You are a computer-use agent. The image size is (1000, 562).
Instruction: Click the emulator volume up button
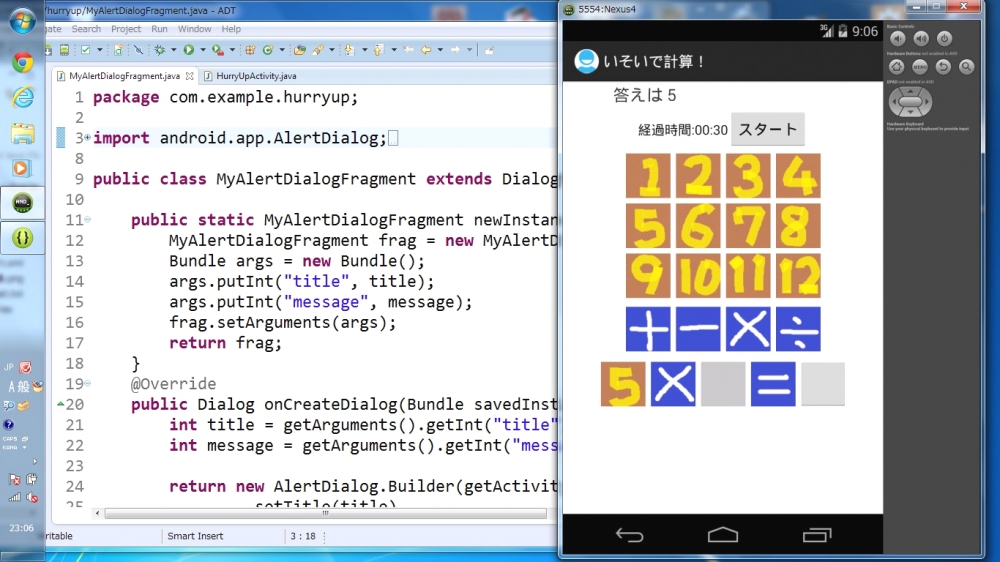point(921,39)
